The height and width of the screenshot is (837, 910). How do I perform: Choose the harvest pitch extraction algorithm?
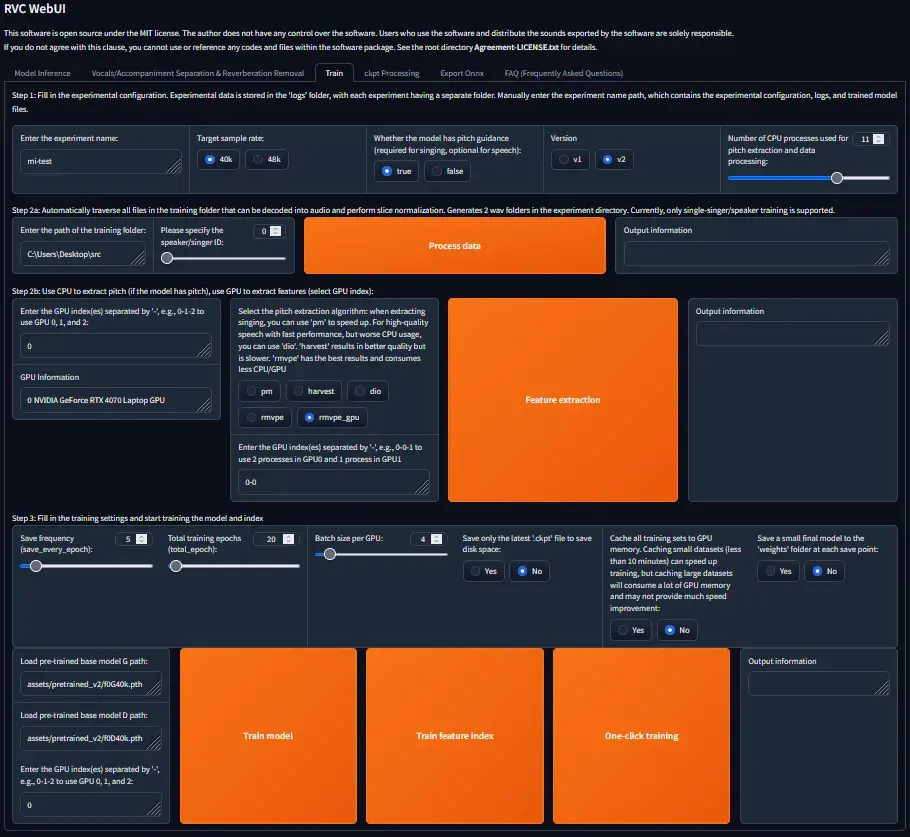313,391
